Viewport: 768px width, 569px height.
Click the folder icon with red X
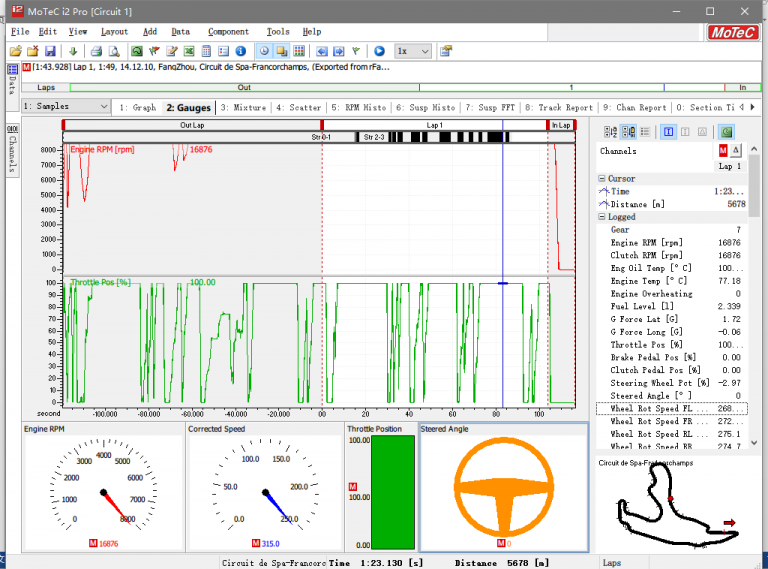point(33,51)
